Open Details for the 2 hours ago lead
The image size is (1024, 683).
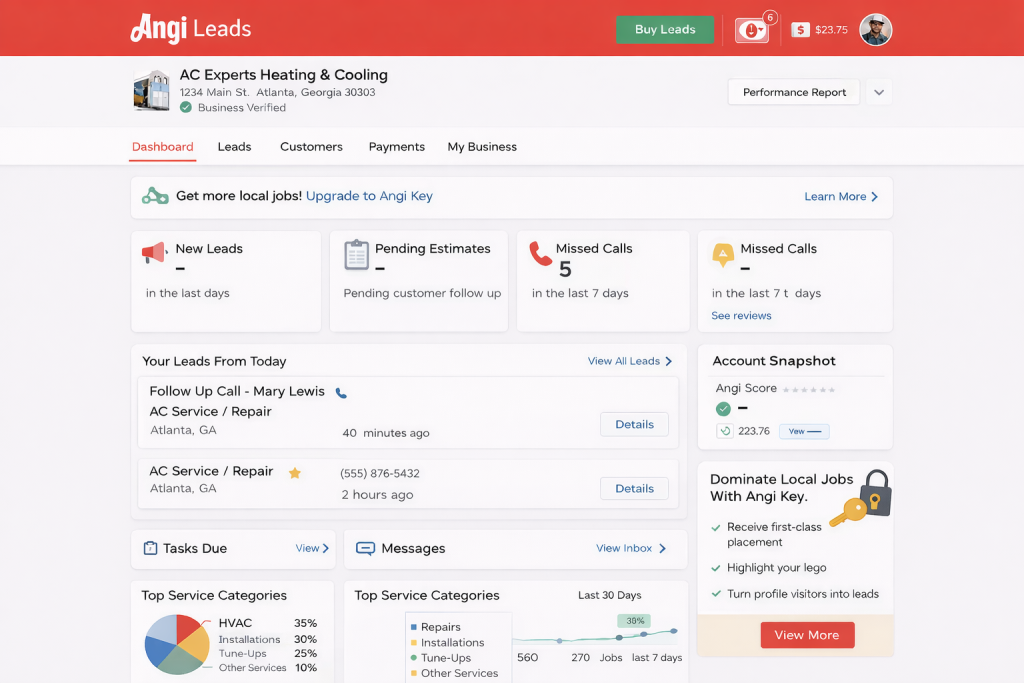[x=634, y=488]
